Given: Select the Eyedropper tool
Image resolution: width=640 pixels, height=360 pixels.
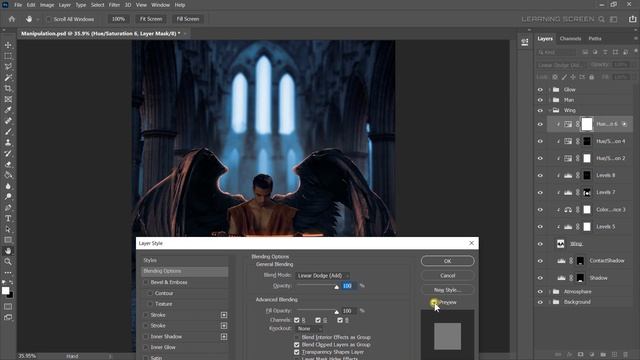Looking at the screenshot, I should [8, 110].
